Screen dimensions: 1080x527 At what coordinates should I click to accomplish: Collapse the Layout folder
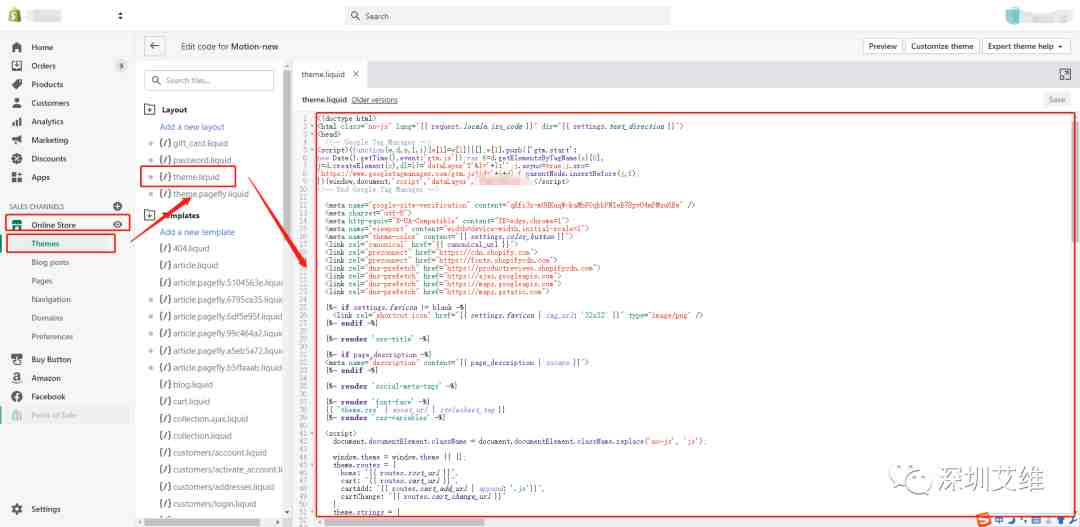pyautogui.click(x=150, y=110)
